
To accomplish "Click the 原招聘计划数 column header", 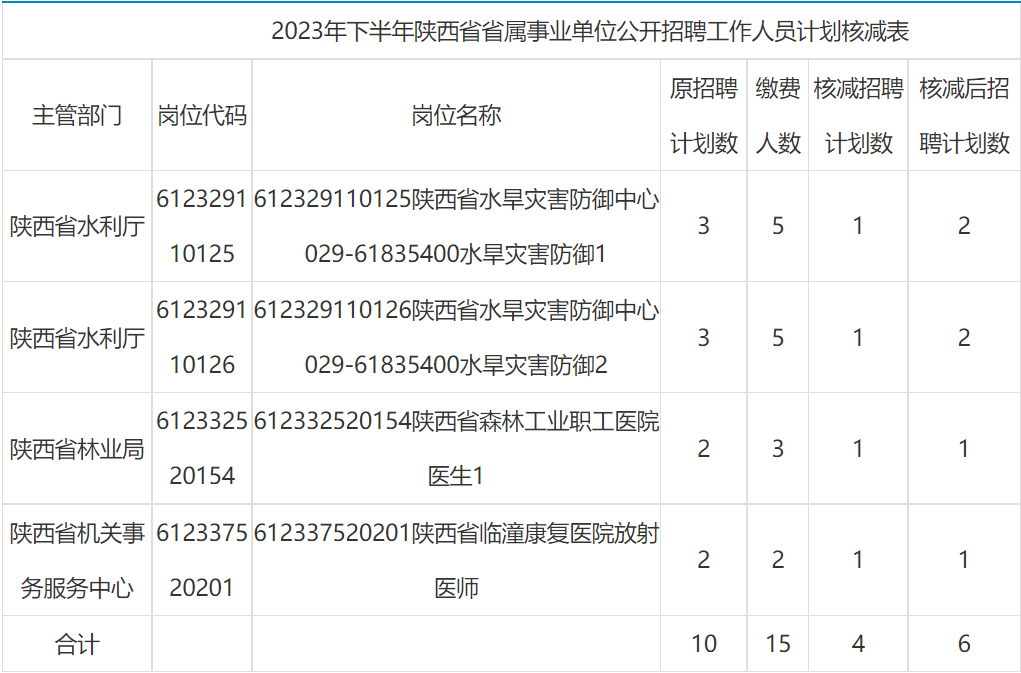I will [703, 116].
